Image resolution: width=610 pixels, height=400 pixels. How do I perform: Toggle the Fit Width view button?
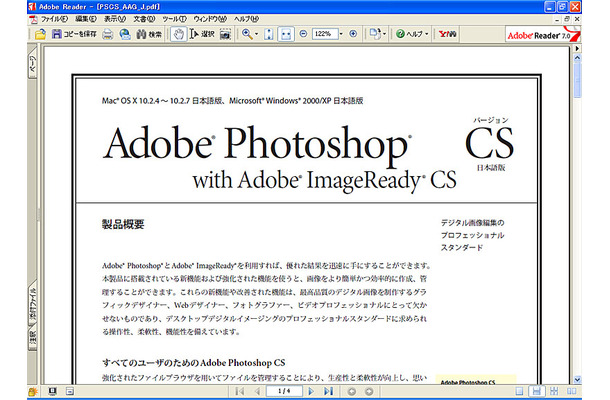(x=286, y=34)
